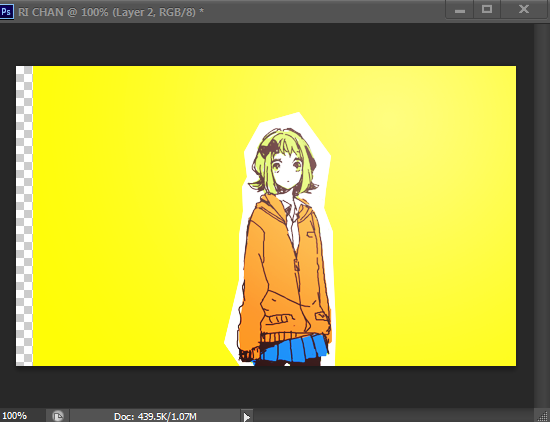550x422 pixels.
Task: Click the transparent checkerboard strip on canvas
Action: 24,216
